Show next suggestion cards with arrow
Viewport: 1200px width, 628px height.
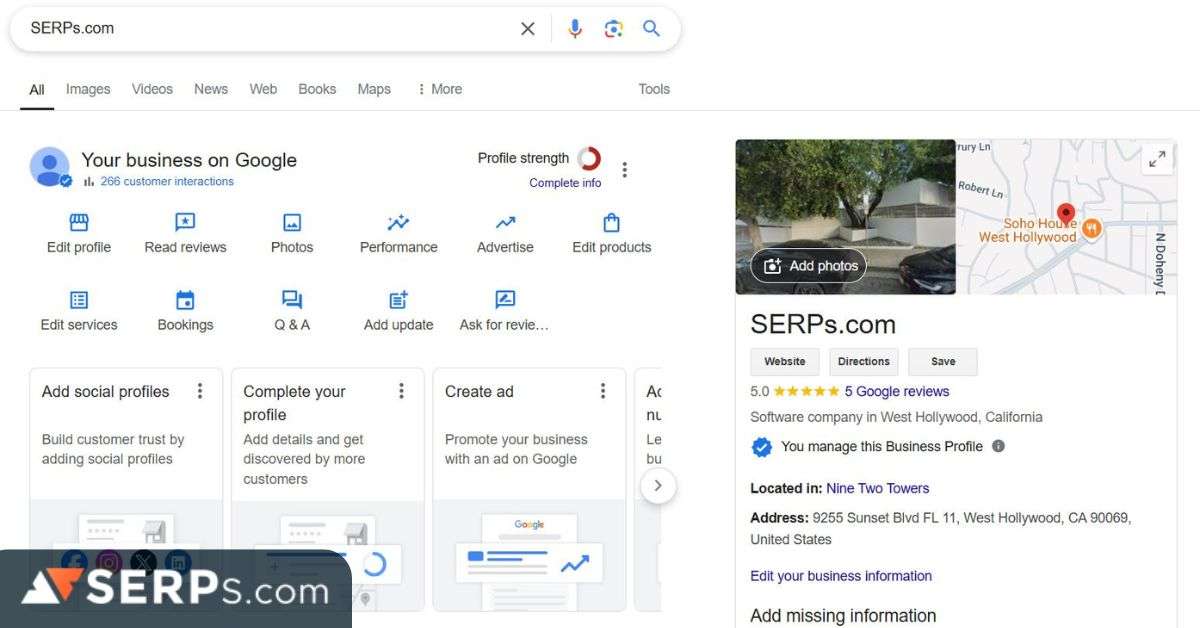click(x=657, y=486)
